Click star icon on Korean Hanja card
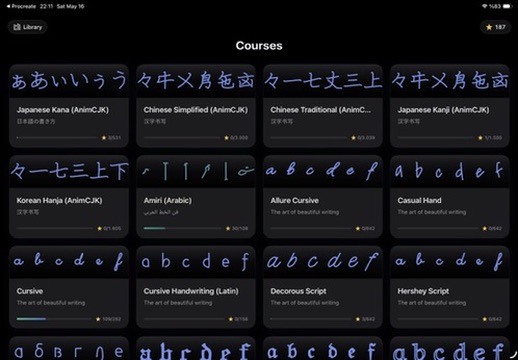The image size is (518, 360). tap(99, 228)
